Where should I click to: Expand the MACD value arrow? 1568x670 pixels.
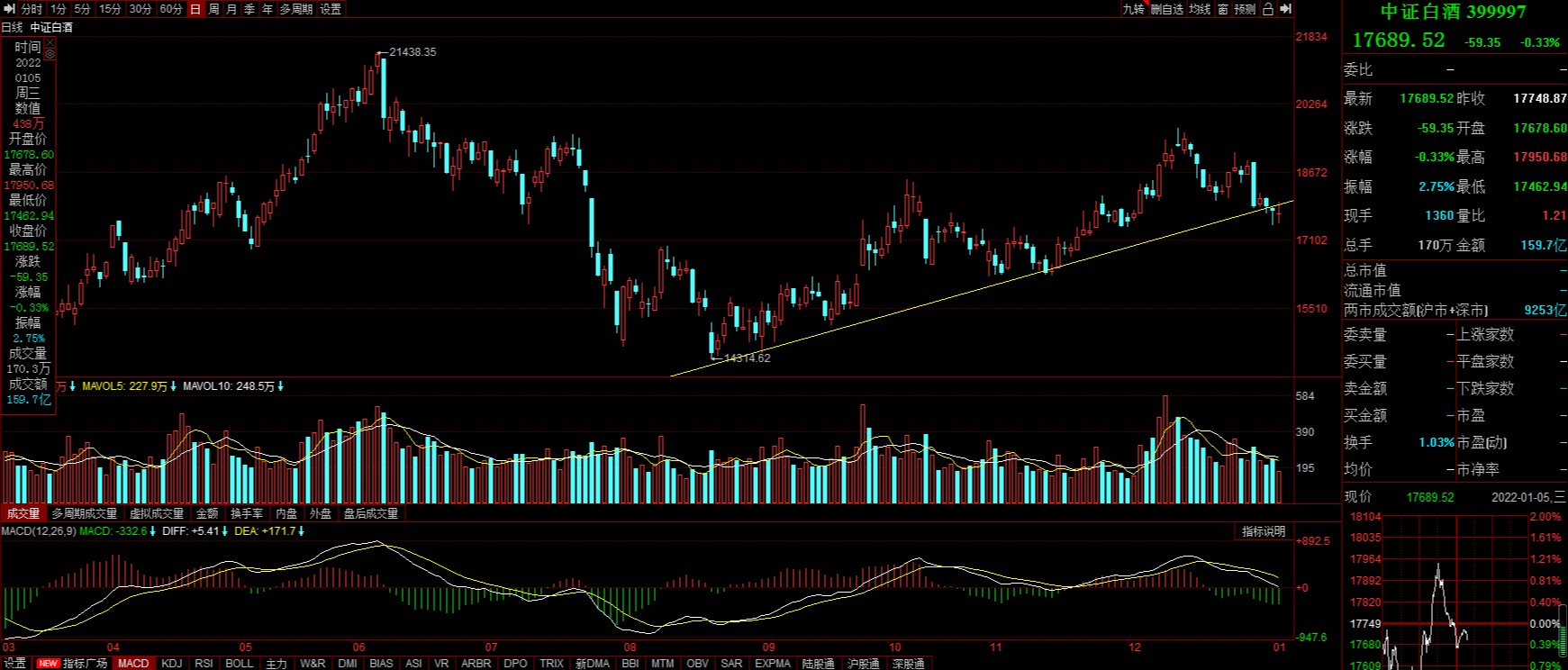tap(153, 531)
